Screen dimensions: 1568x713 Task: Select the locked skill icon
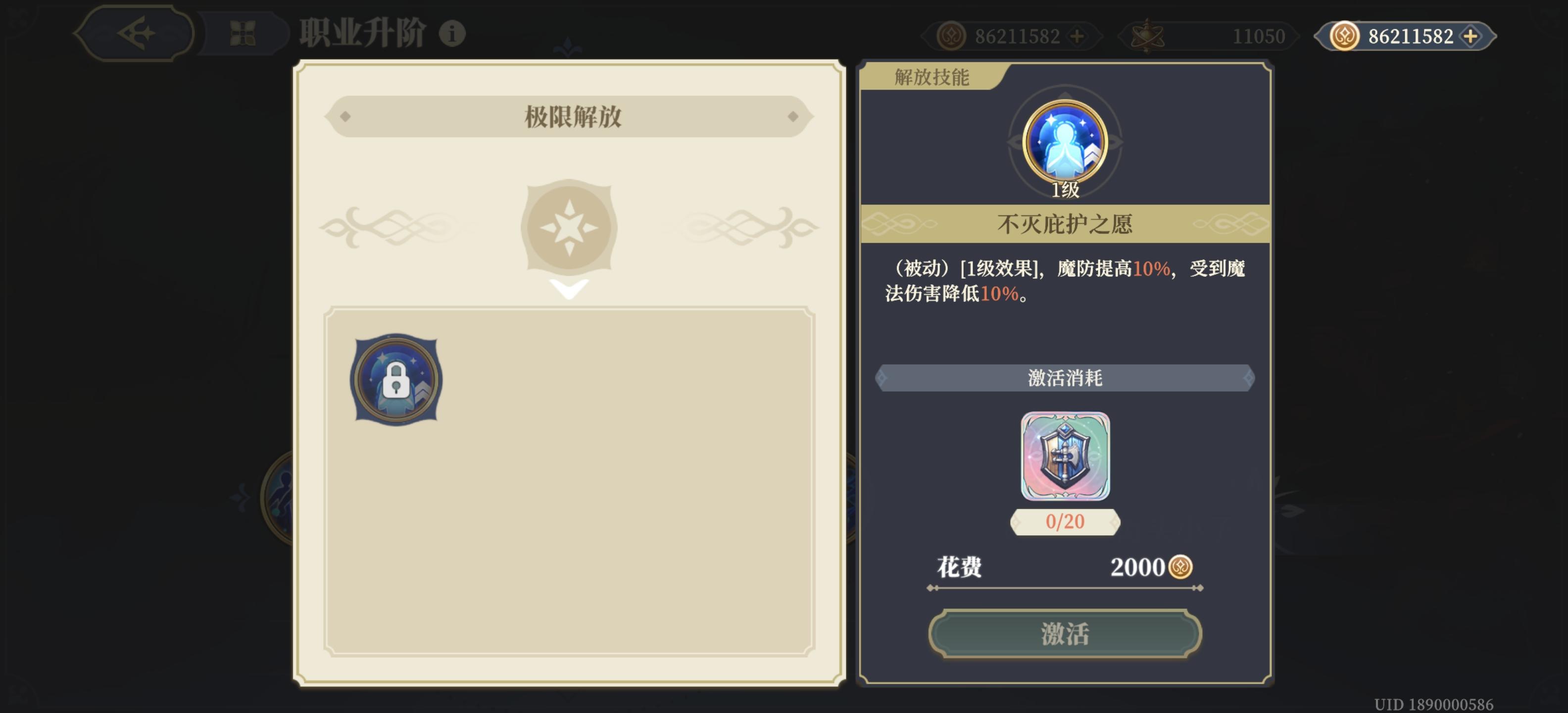tap(396, 379)
